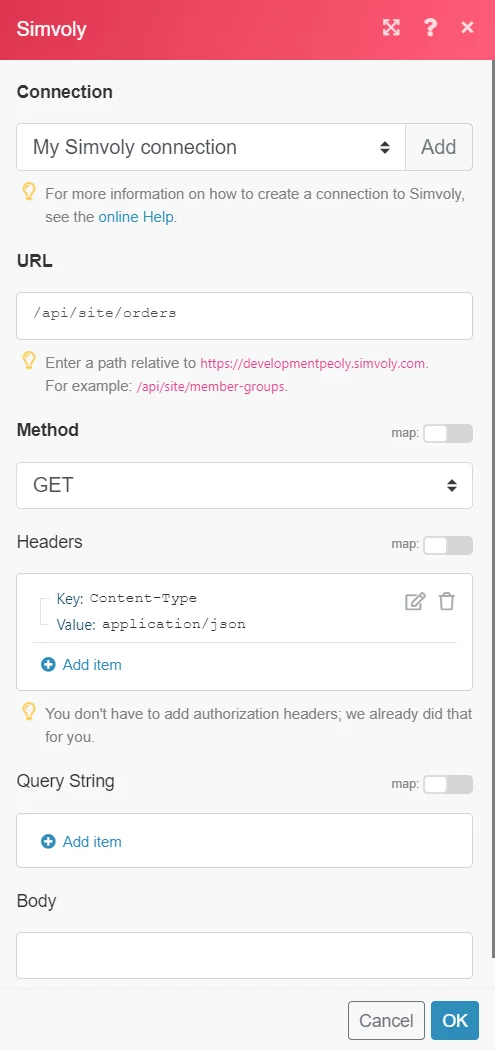Open the online Help link

pos(136,217)
